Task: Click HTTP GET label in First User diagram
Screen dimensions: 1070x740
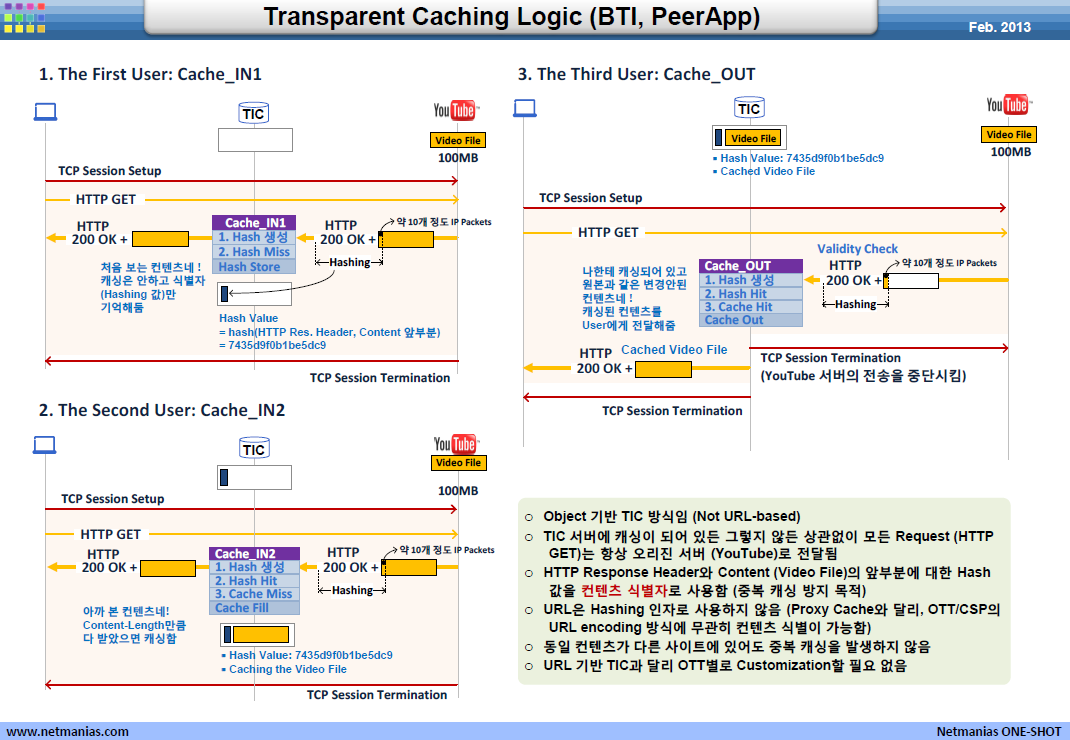Action: (x=106, y=199)
